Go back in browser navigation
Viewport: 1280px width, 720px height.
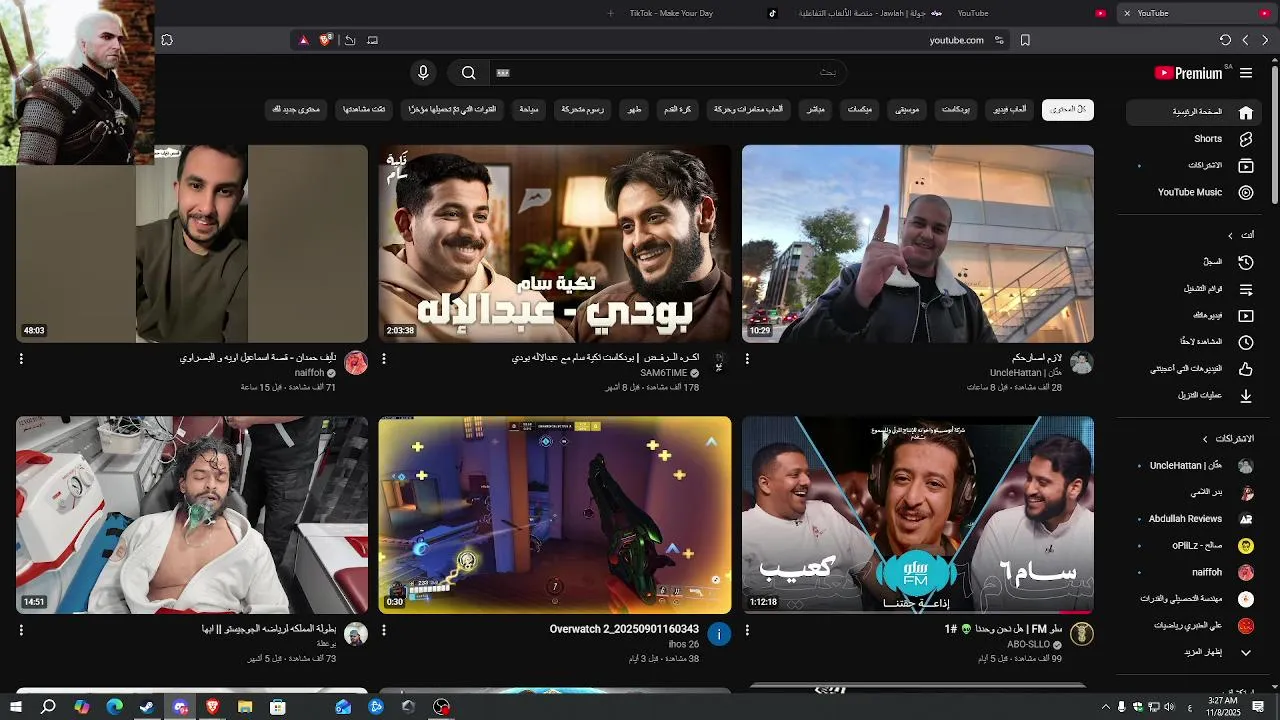[1265, 40]
